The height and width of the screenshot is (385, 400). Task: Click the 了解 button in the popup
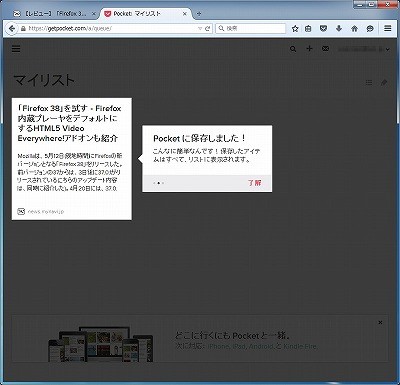(x=255, y=183)
